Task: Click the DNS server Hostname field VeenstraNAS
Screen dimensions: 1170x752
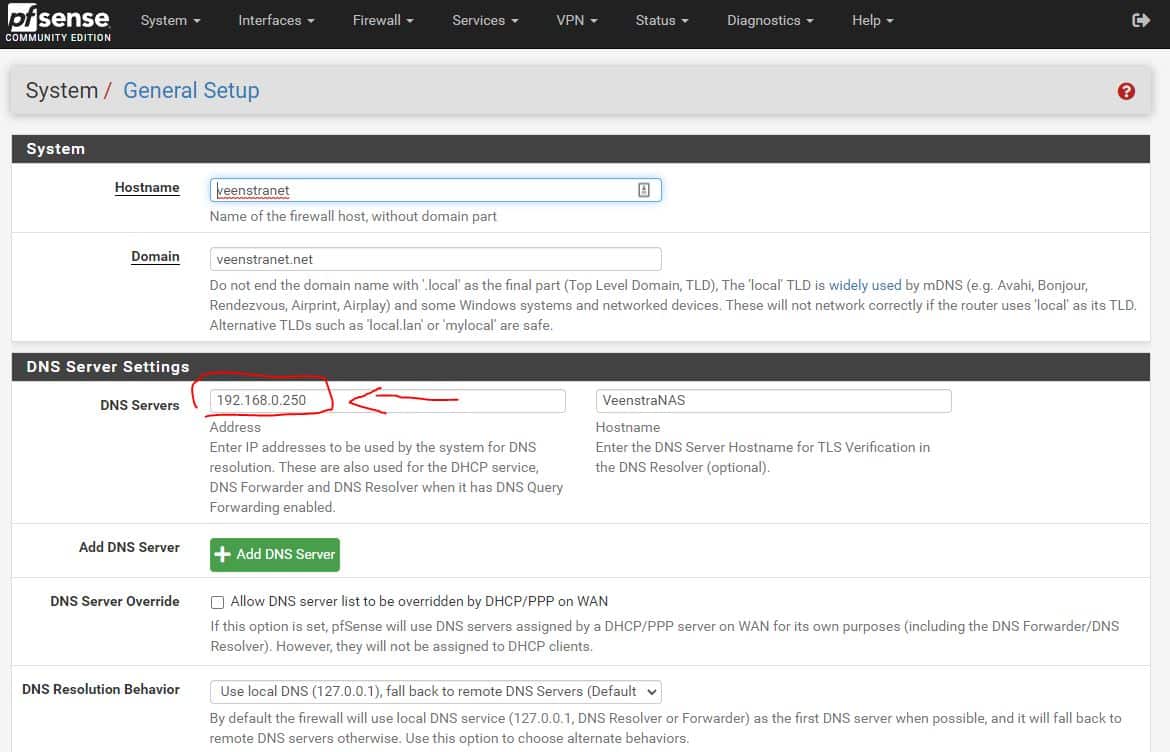Action: (773, 401)
